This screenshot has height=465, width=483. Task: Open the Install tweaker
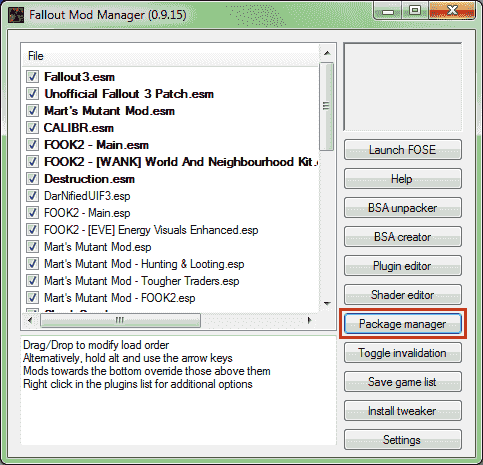coord(403,411)
